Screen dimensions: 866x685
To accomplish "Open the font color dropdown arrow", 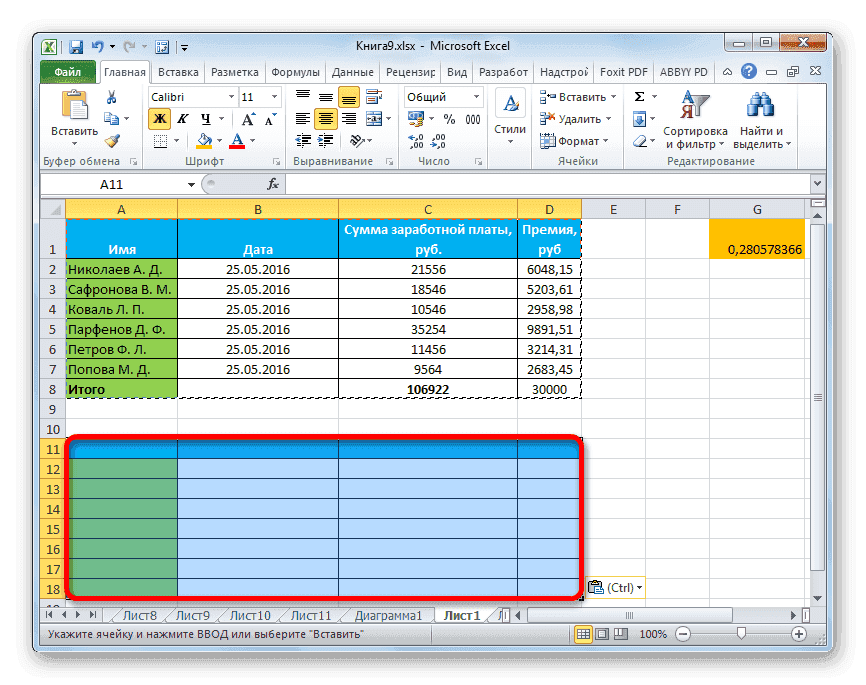I will click(251, 140).
